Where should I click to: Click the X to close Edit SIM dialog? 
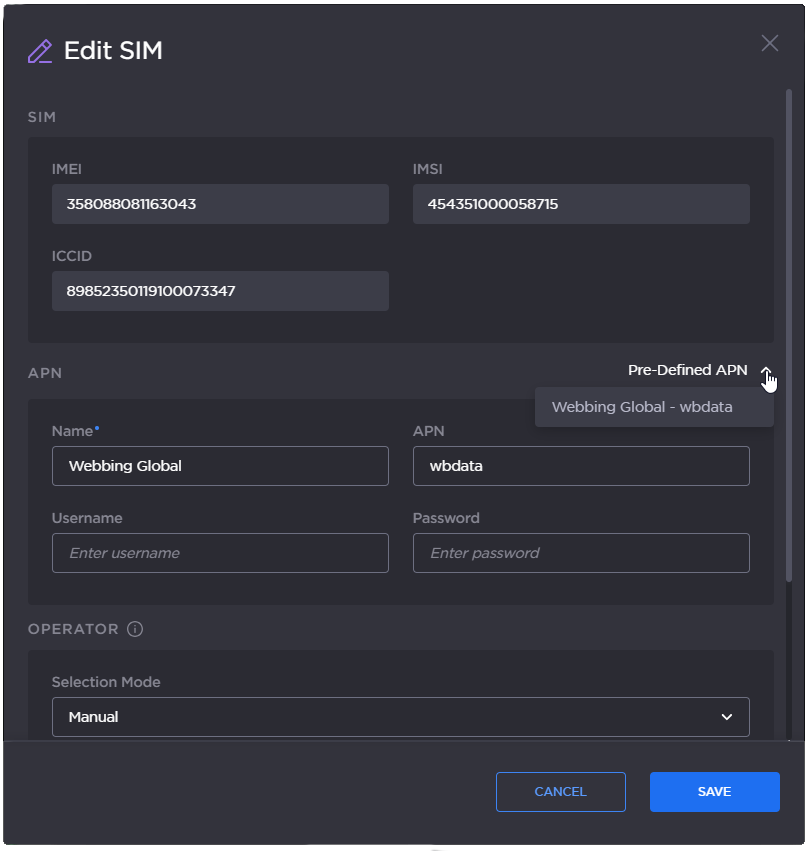[769, 42]
